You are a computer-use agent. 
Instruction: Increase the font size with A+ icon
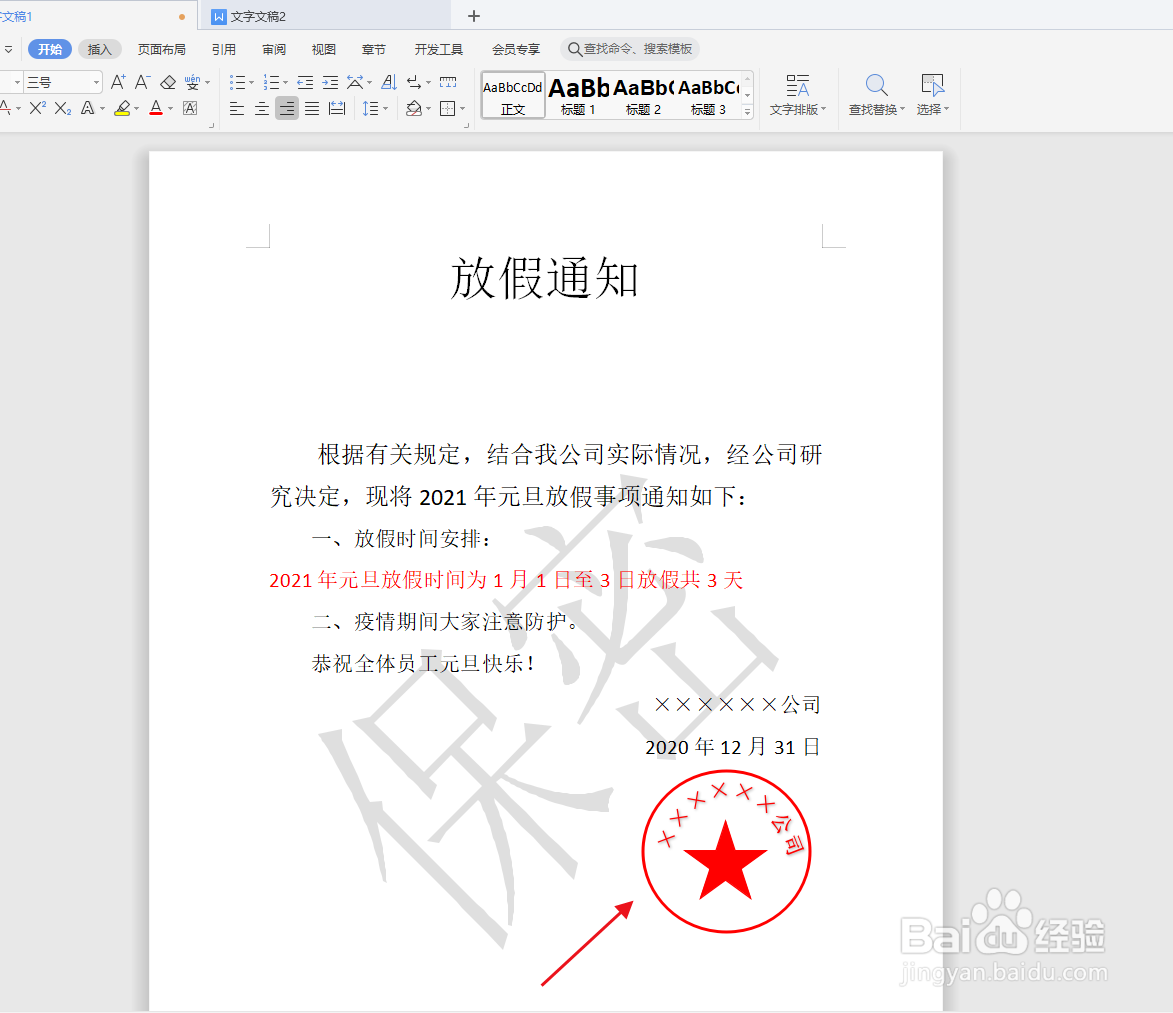coord(117,82)
